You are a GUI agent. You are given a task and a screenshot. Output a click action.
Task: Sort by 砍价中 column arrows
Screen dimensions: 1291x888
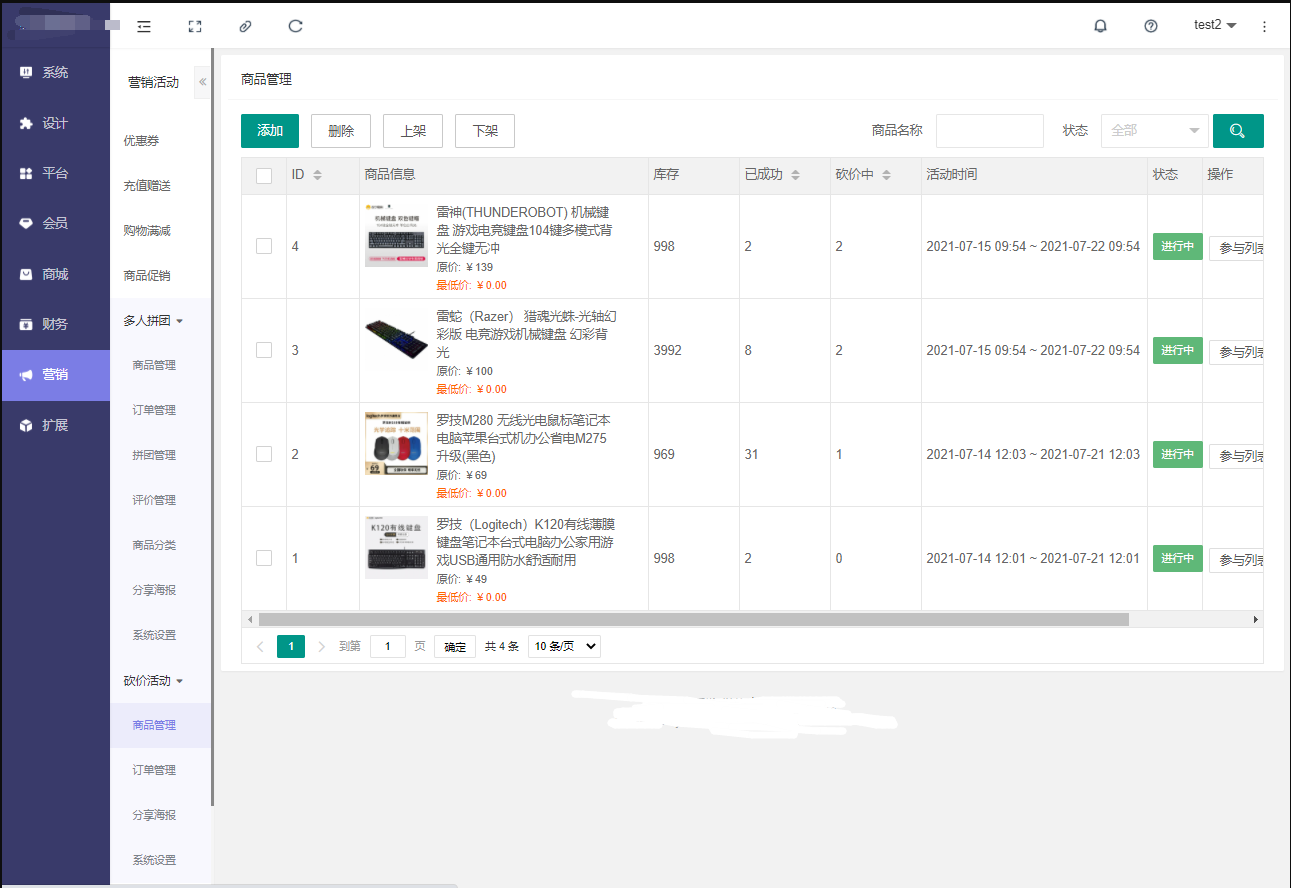(x=886, y=175)
